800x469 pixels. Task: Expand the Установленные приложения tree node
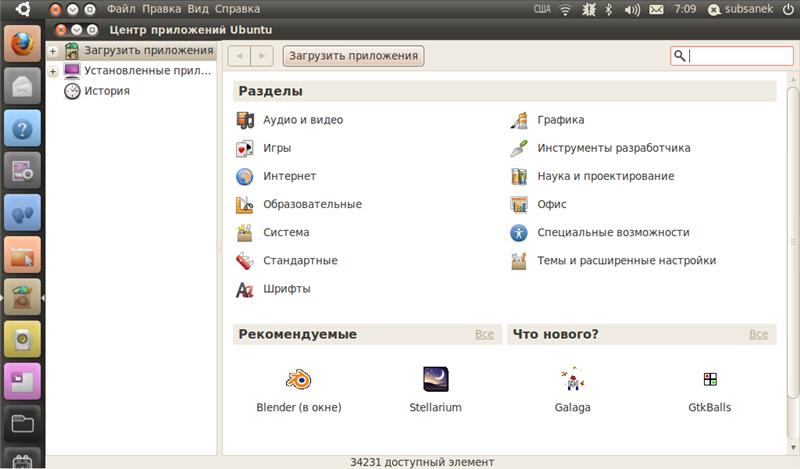(53, 71)
